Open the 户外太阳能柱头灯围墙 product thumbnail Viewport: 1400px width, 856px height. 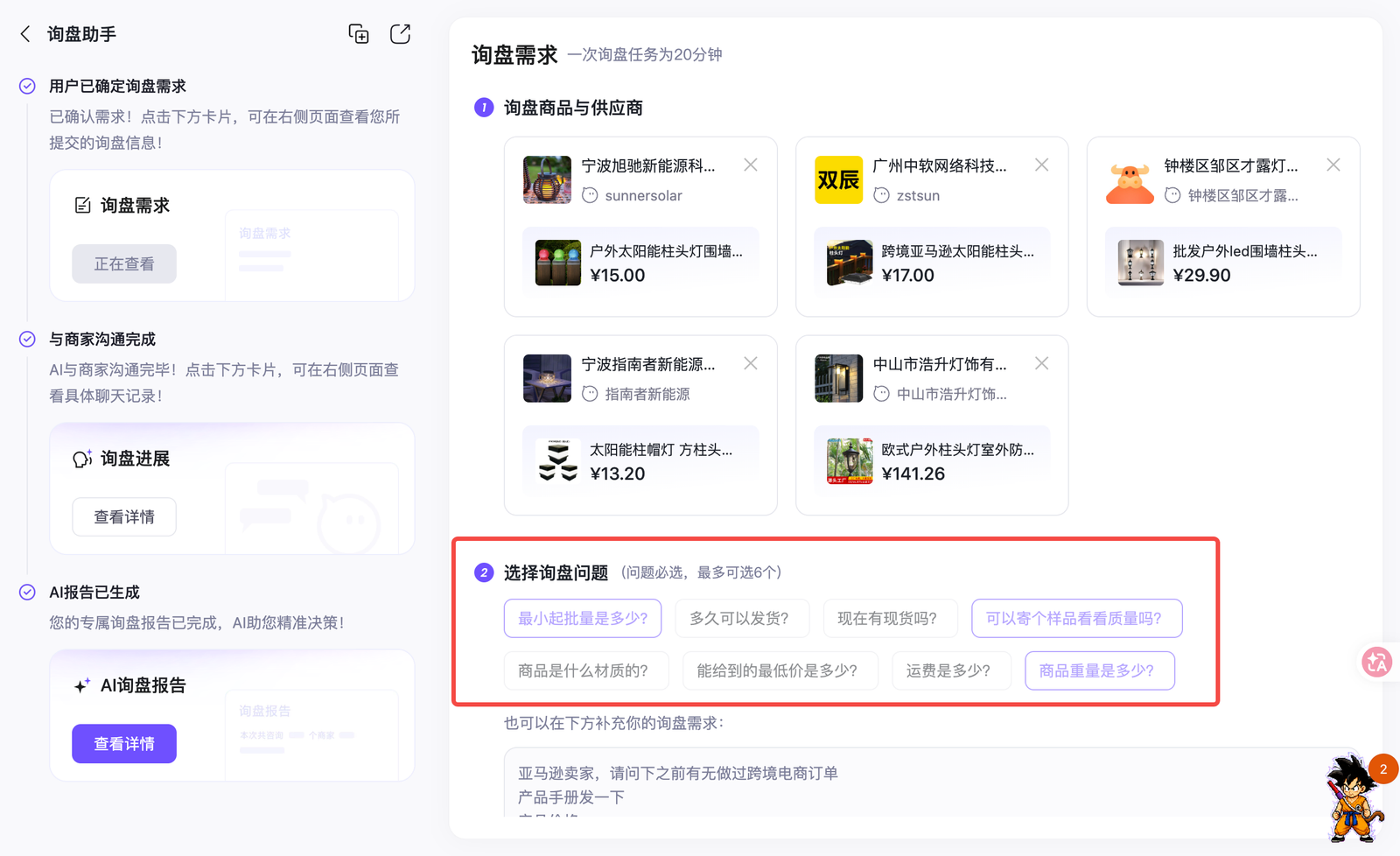[558, 263]
